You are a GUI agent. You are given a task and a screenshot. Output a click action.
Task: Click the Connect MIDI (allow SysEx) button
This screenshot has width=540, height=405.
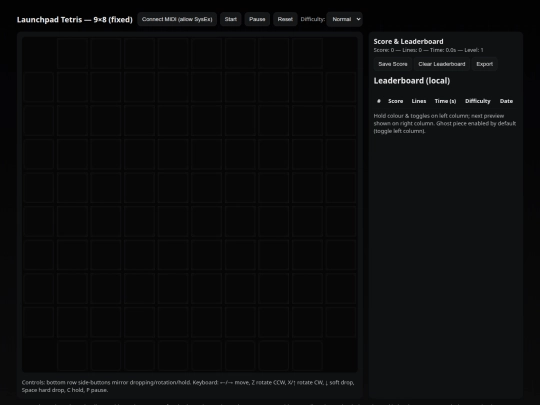pos(177,19)
